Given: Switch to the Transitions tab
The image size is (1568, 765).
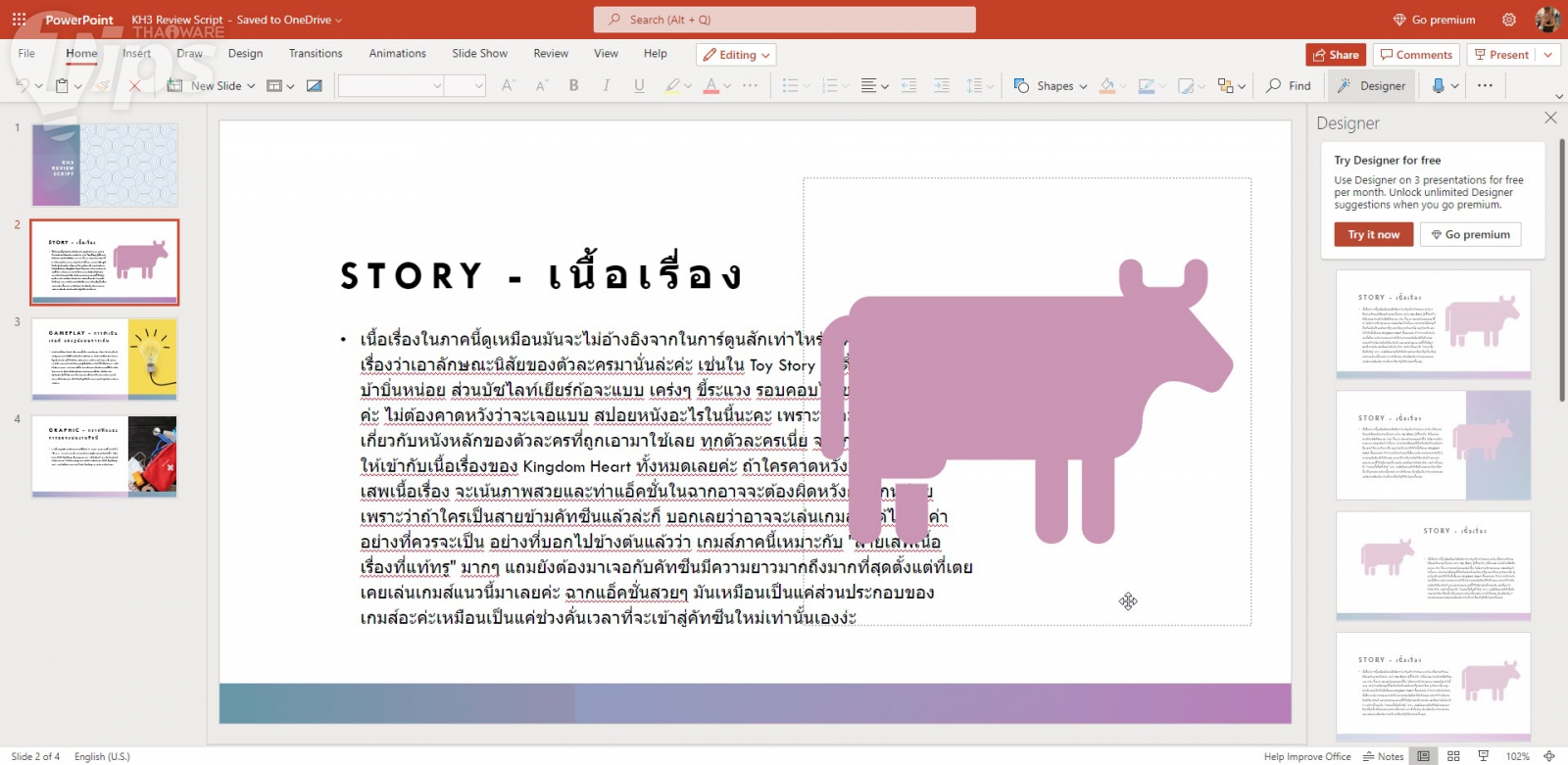Looking at the screenshot, I should point(316,54).
